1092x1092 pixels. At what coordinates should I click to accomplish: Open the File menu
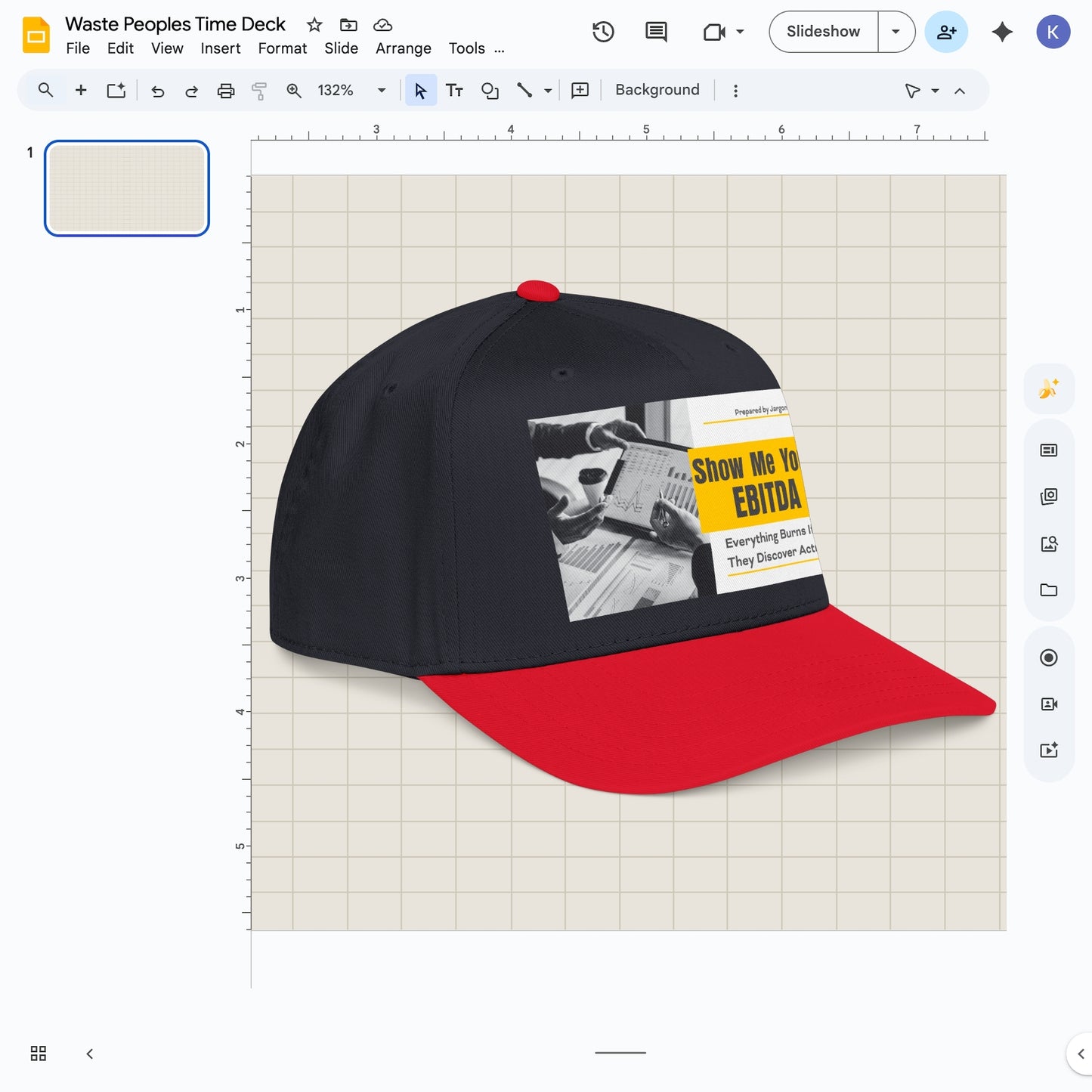tap(78, 48)
